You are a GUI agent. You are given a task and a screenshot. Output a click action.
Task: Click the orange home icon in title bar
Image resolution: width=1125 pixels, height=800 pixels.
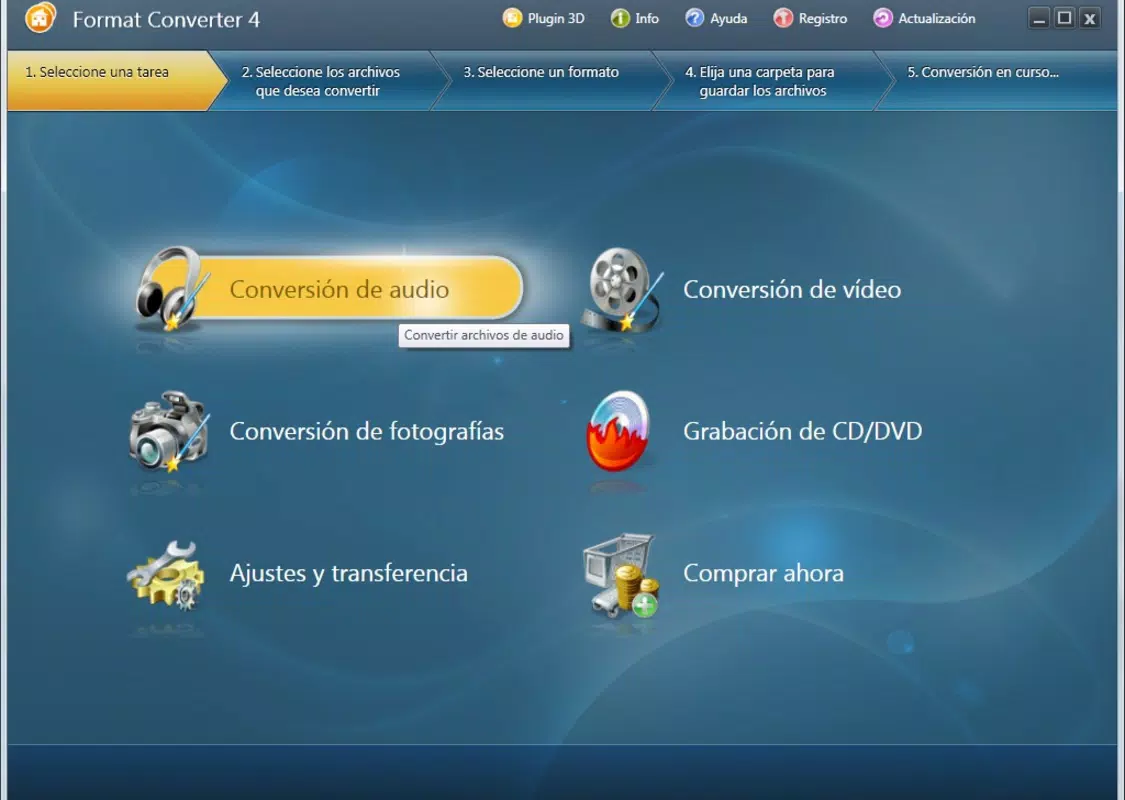tap(40, 18)
